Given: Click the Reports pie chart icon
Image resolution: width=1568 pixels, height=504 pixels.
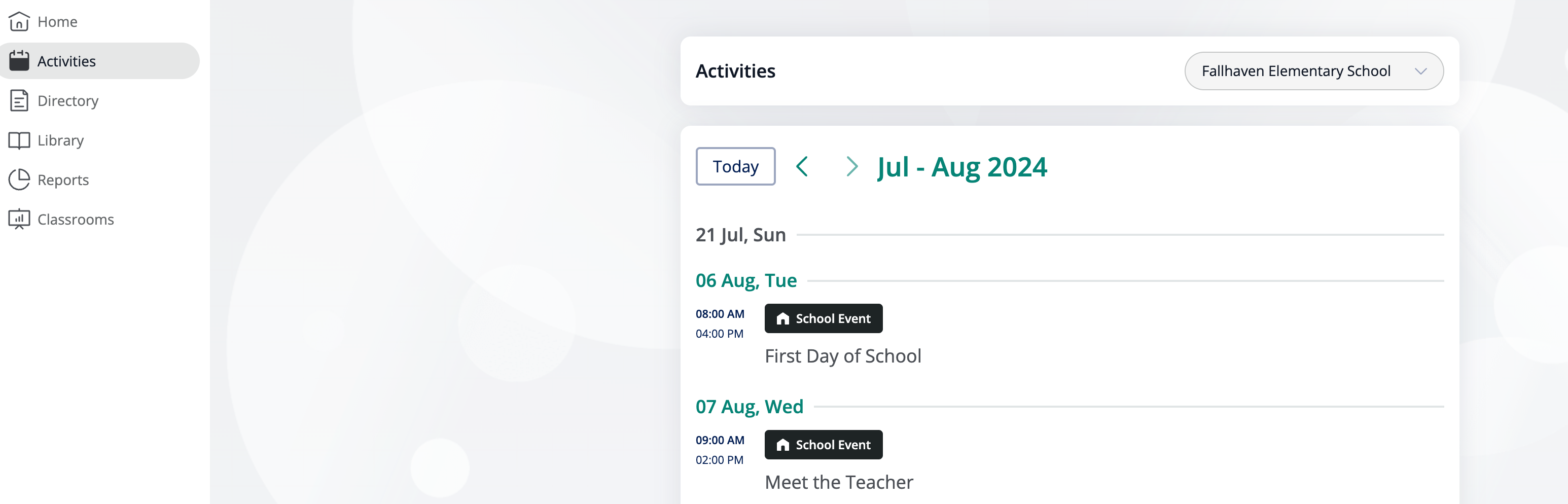Looking at the screenshot, I should coord(19,179).
